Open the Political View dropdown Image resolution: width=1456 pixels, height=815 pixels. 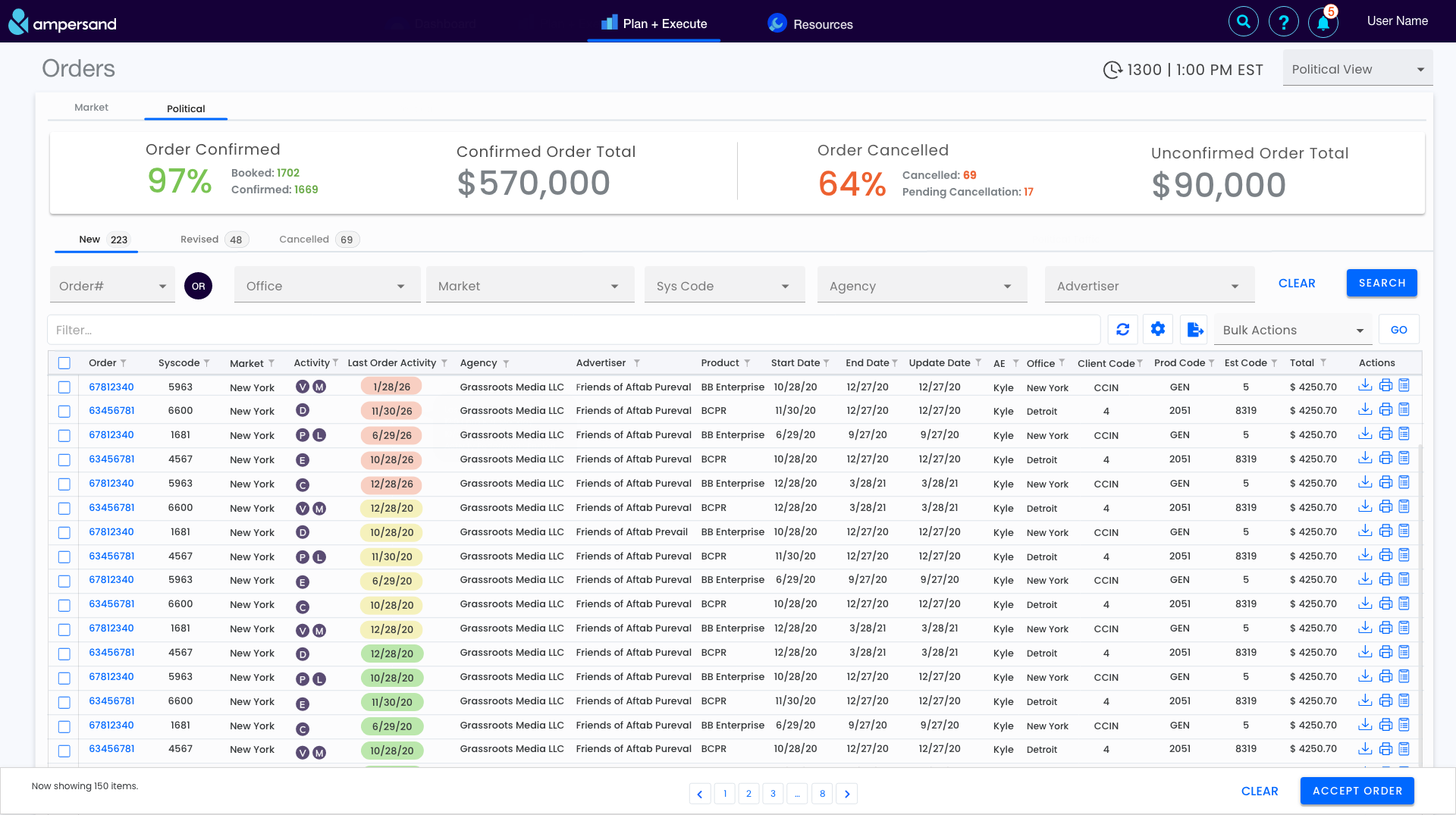pyautogui.click(x=1357, y=69)
